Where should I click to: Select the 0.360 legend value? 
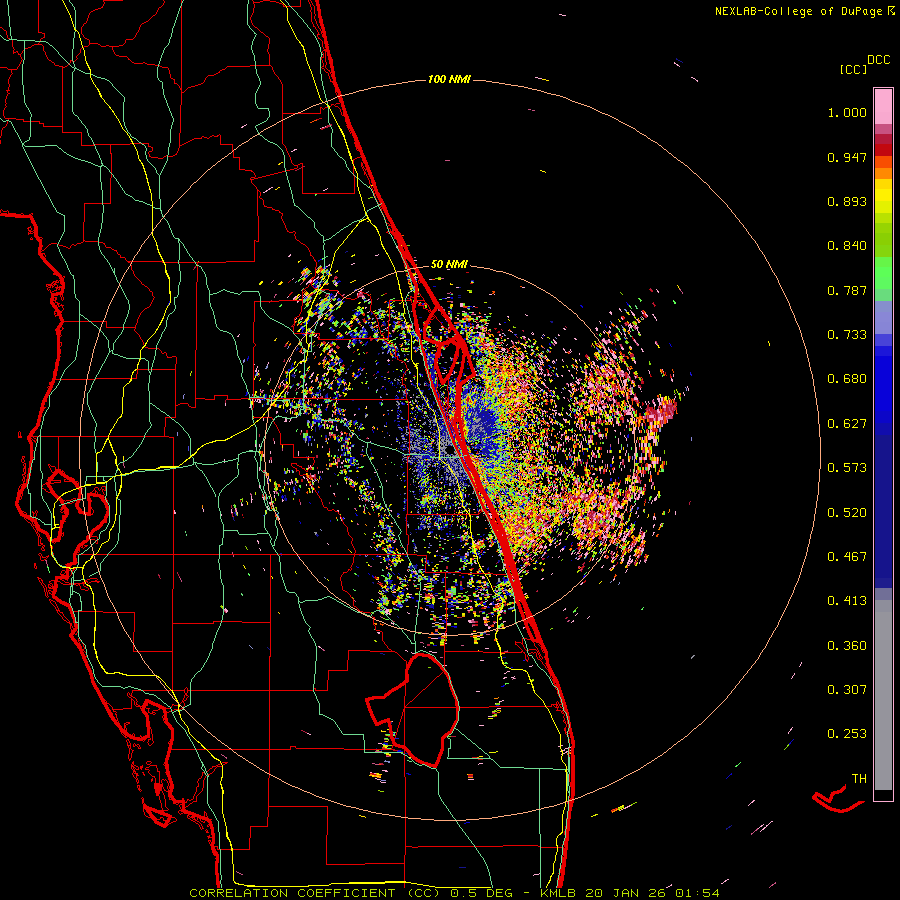click(847, 646)
